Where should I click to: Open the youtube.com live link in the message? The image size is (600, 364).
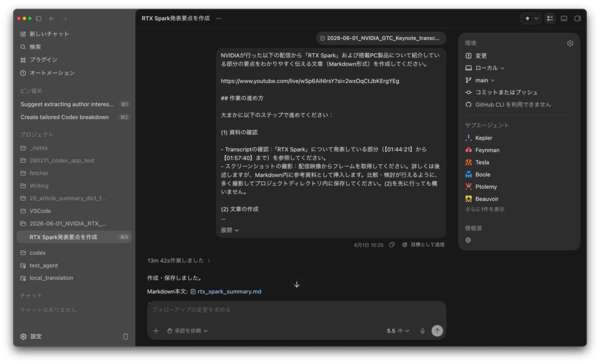pyautogui.click(x=310, y=81)
